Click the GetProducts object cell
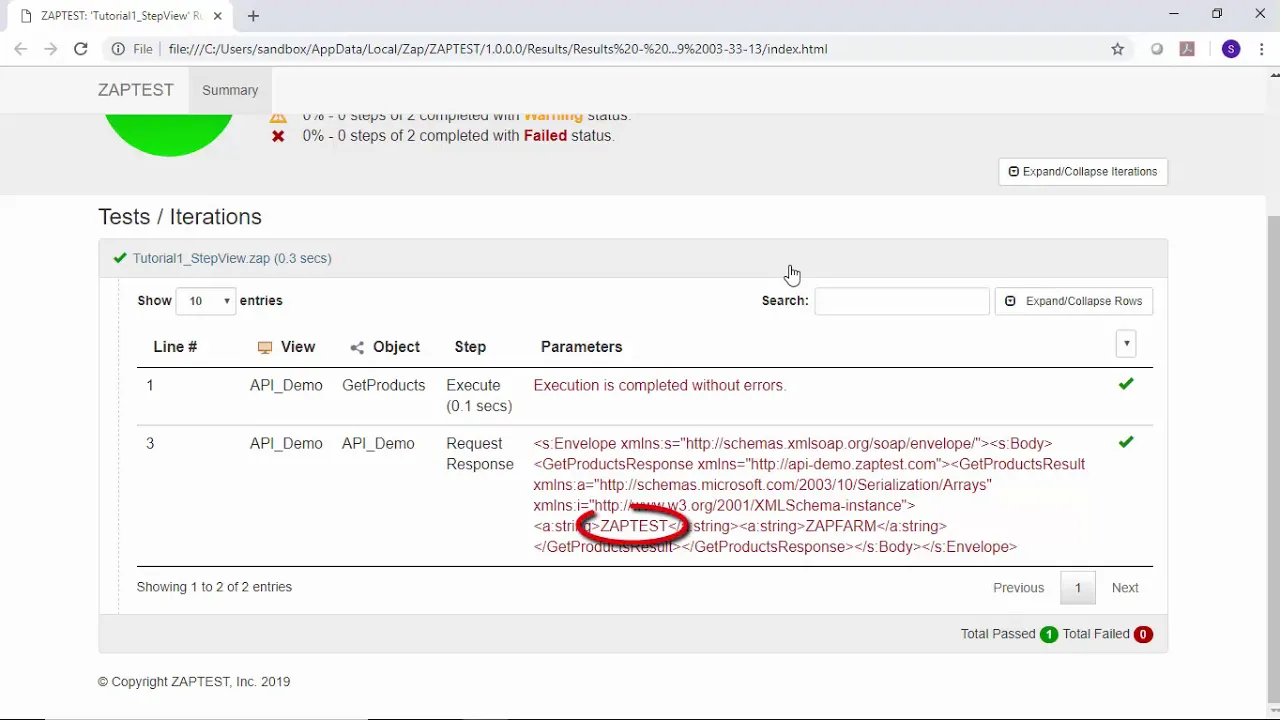1280x720 pixels. (383, 385)
